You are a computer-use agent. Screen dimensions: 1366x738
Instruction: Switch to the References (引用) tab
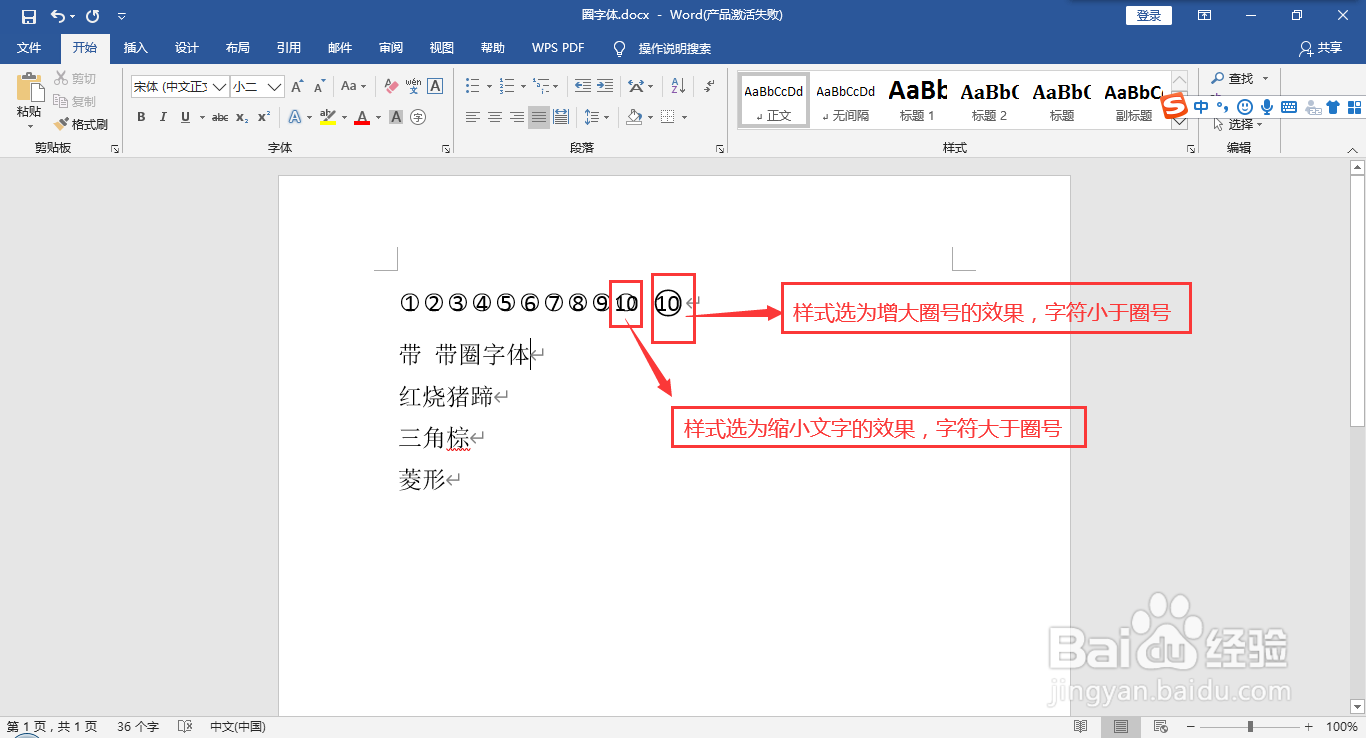289,48
